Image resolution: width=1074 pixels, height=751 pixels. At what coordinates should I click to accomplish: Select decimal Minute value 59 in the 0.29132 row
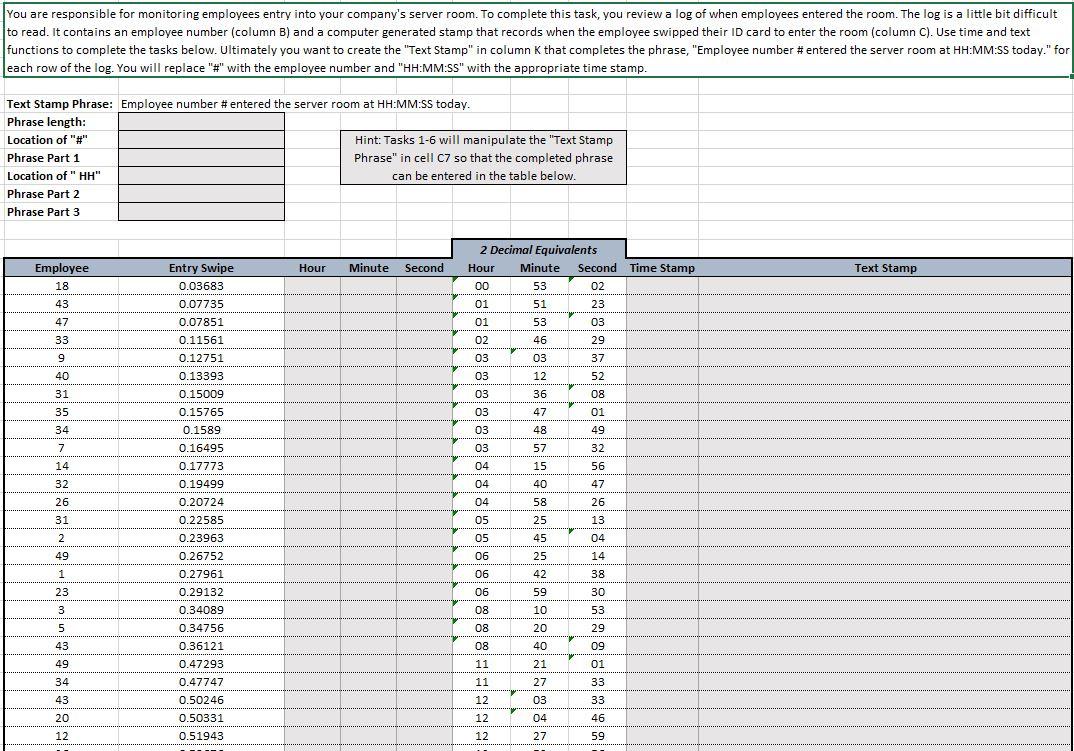pyautogui.click(x=540, y=592)
